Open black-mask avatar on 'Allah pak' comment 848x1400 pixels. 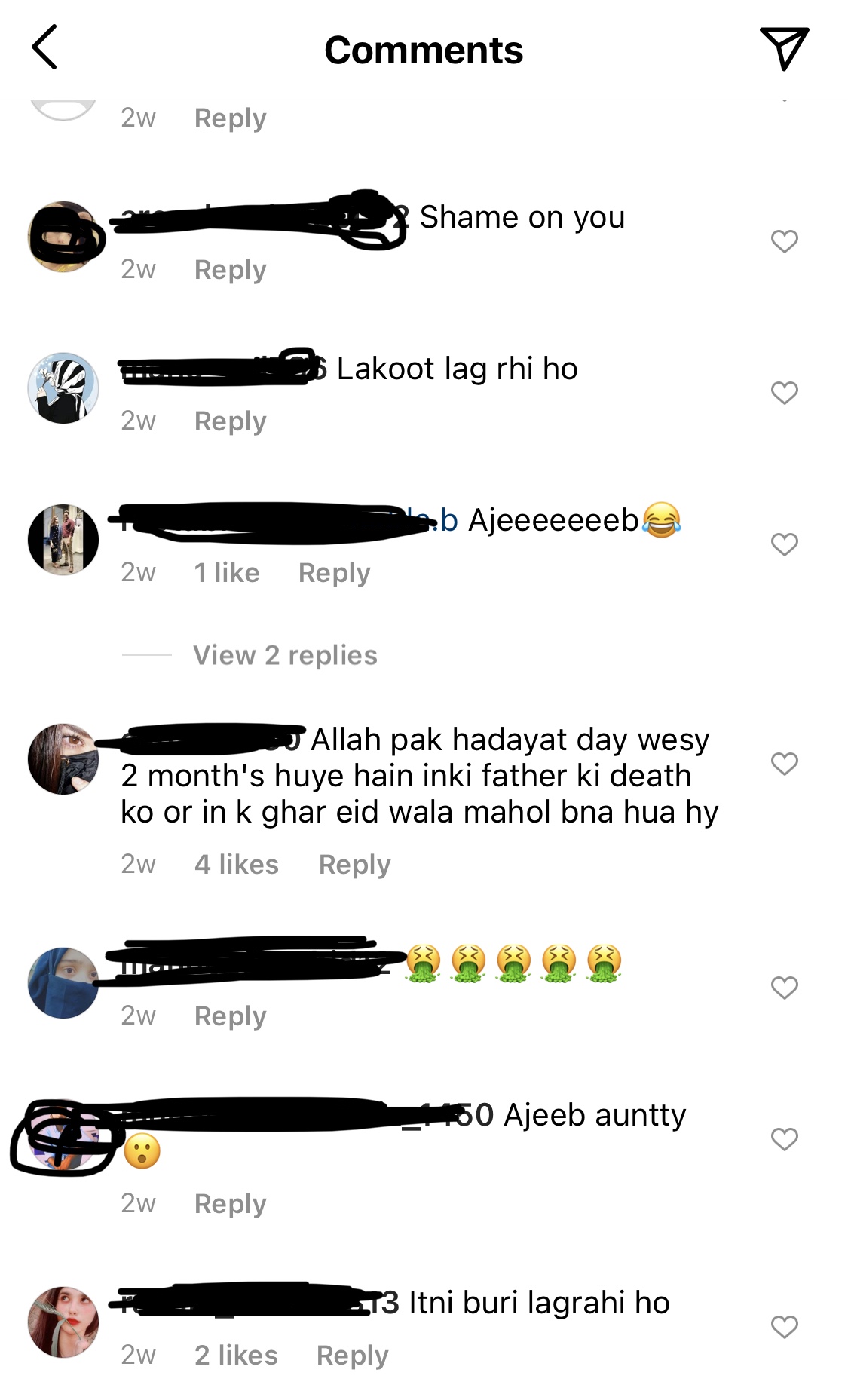[63, 759]
